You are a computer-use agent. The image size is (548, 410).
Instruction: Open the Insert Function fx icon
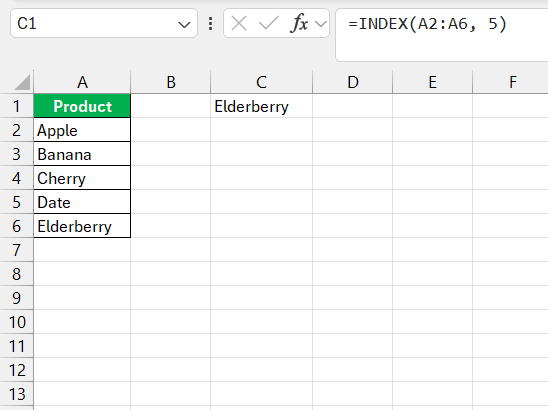(299, 24)
